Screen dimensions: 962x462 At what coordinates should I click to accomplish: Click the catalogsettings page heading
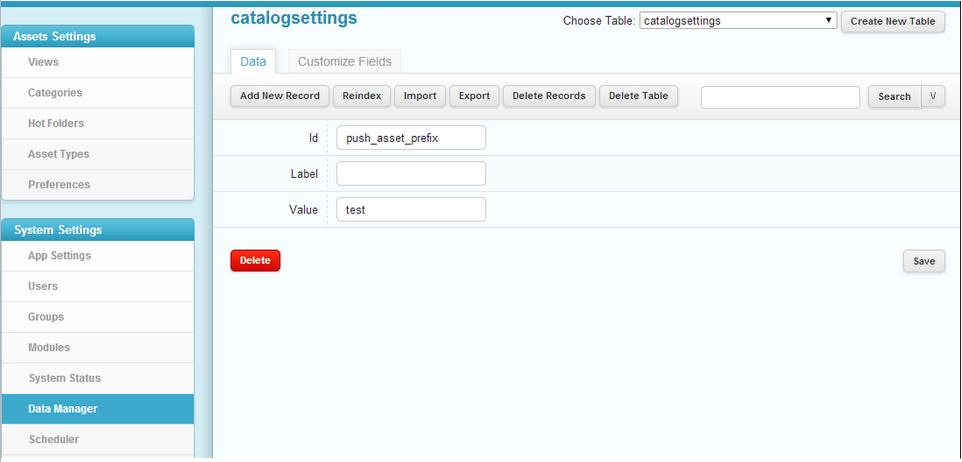pyautogui.click(x=294, y=18)
